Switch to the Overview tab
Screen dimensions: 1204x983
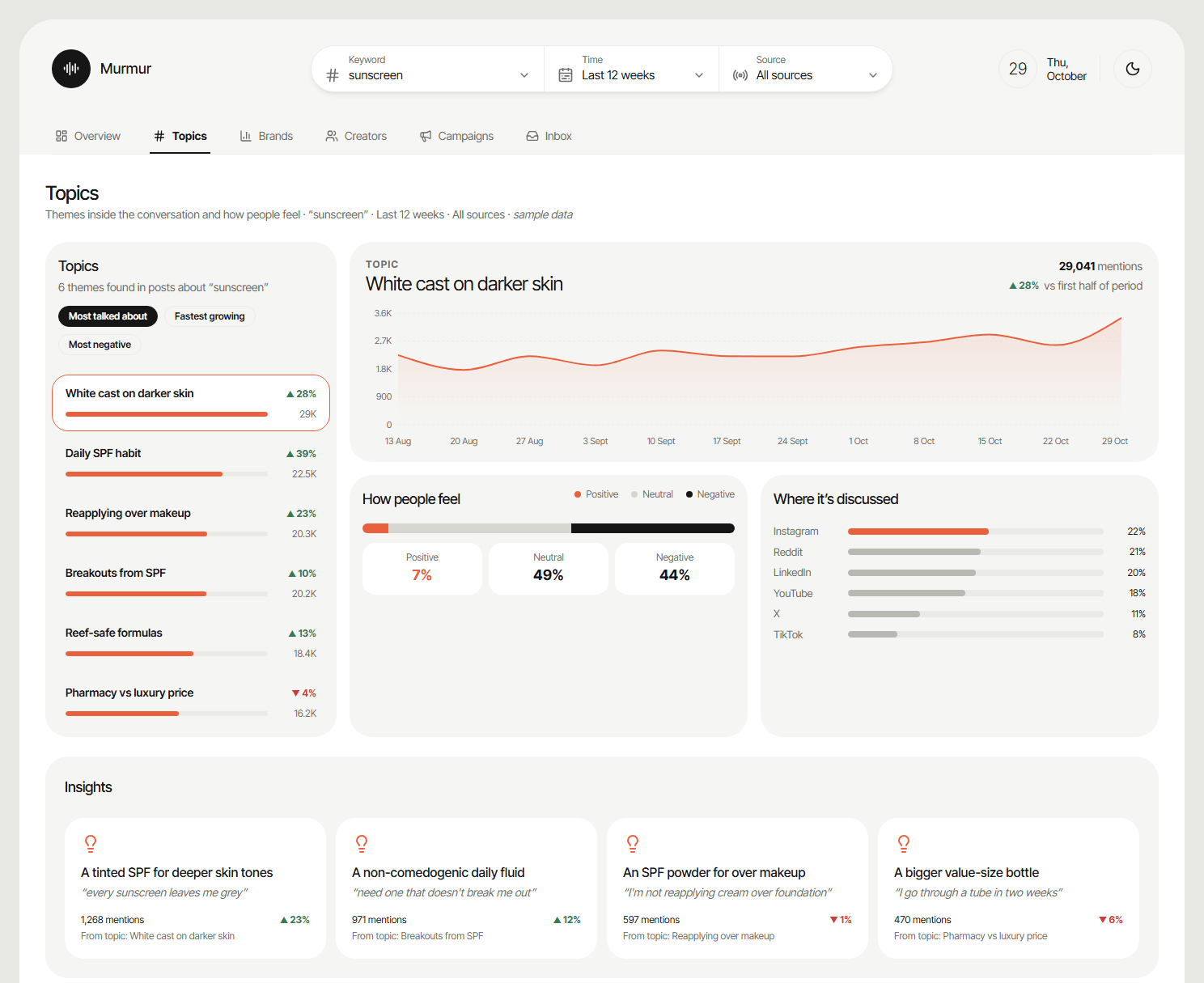(88, 136)
